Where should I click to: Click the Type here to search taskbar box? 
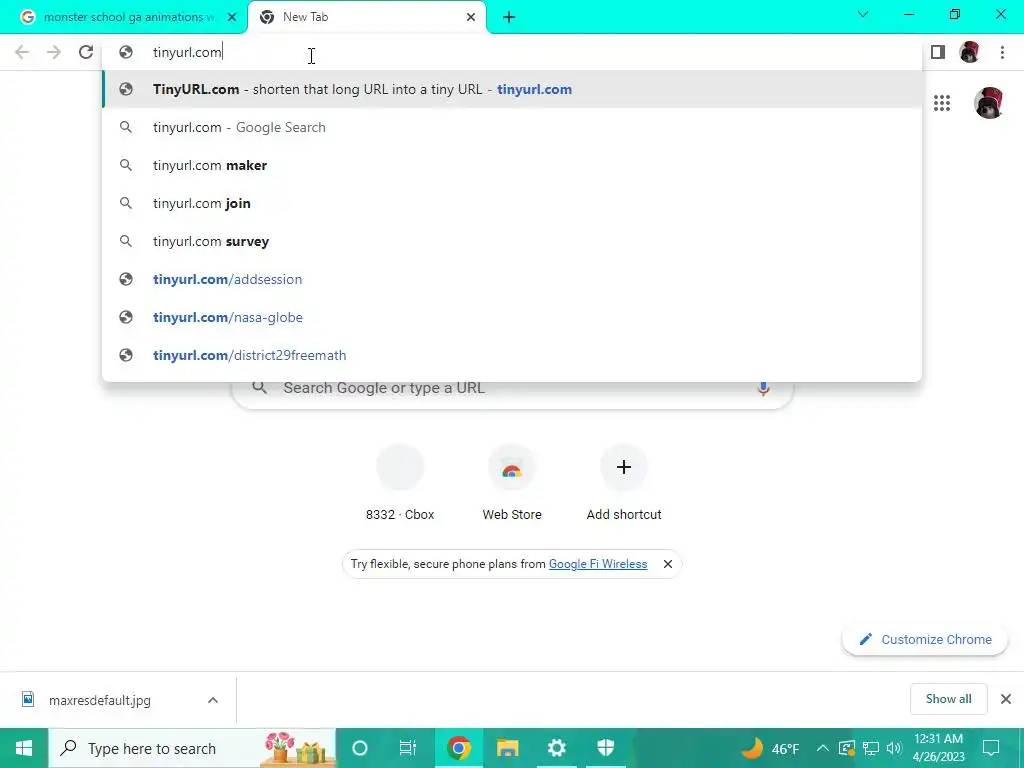pos(192,748)
